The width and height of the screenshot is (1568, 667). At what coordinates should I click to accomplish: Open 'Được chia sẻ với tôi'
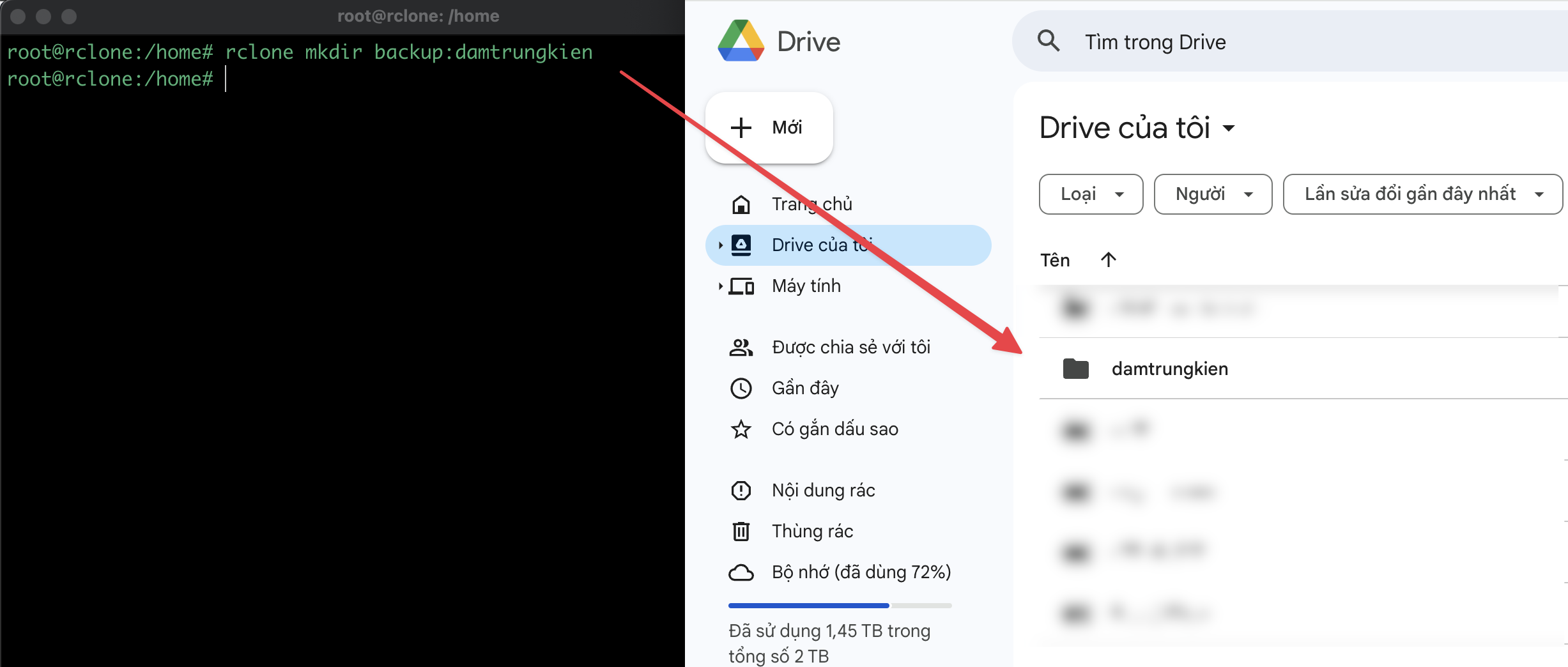tap(848, 348)
